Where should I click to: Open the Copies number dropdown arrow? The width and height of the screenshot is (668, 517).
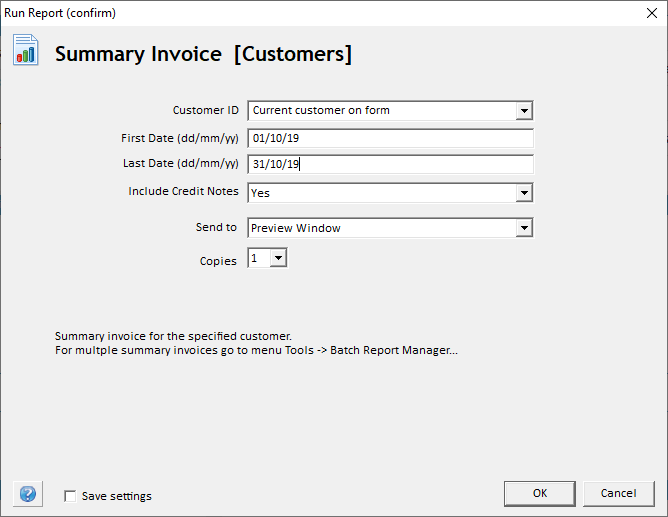(x=278, y=259)
